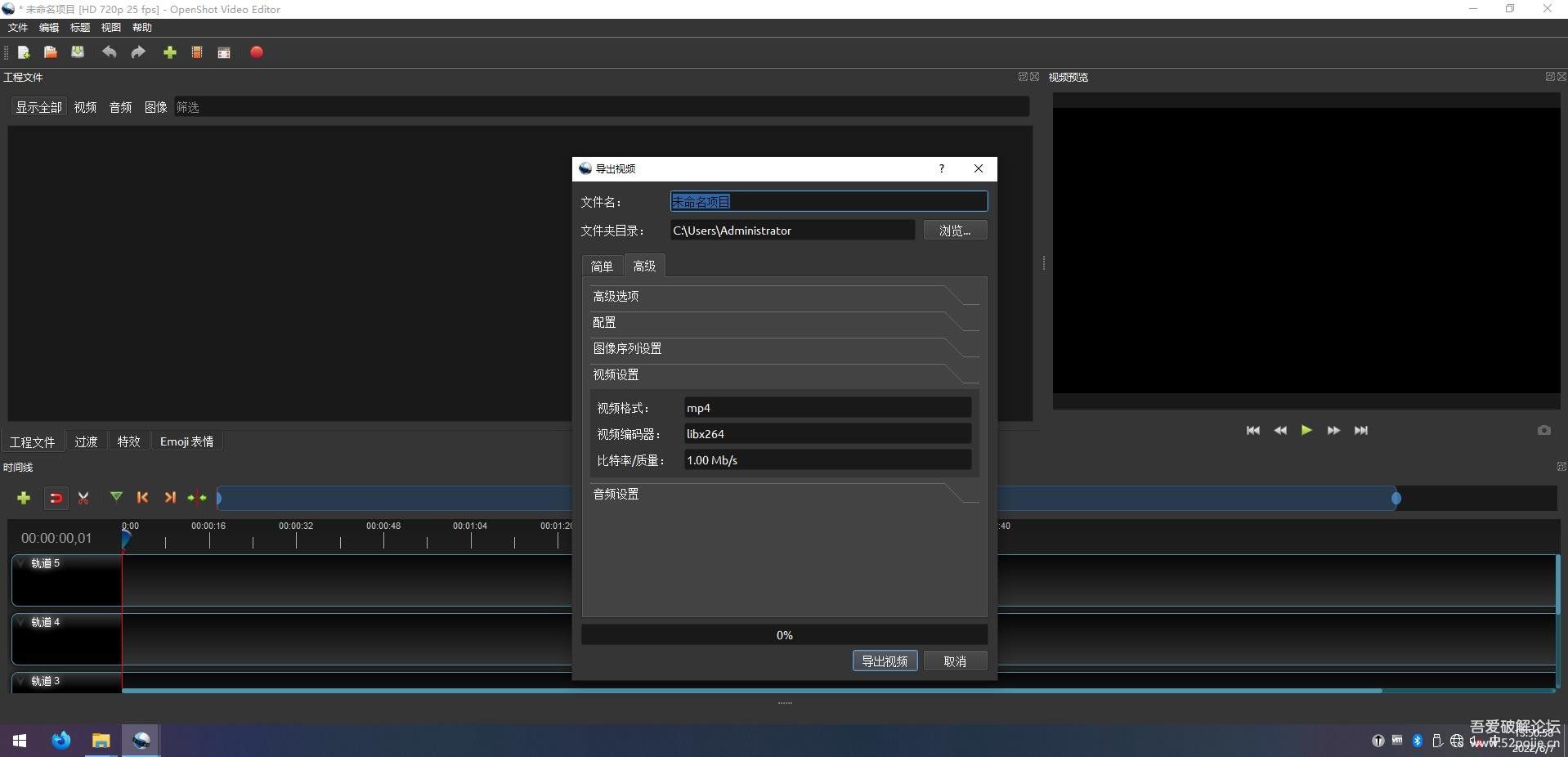Open the 标题 menu
This screenshot has width=1568, height=757.
coord(80,28)
